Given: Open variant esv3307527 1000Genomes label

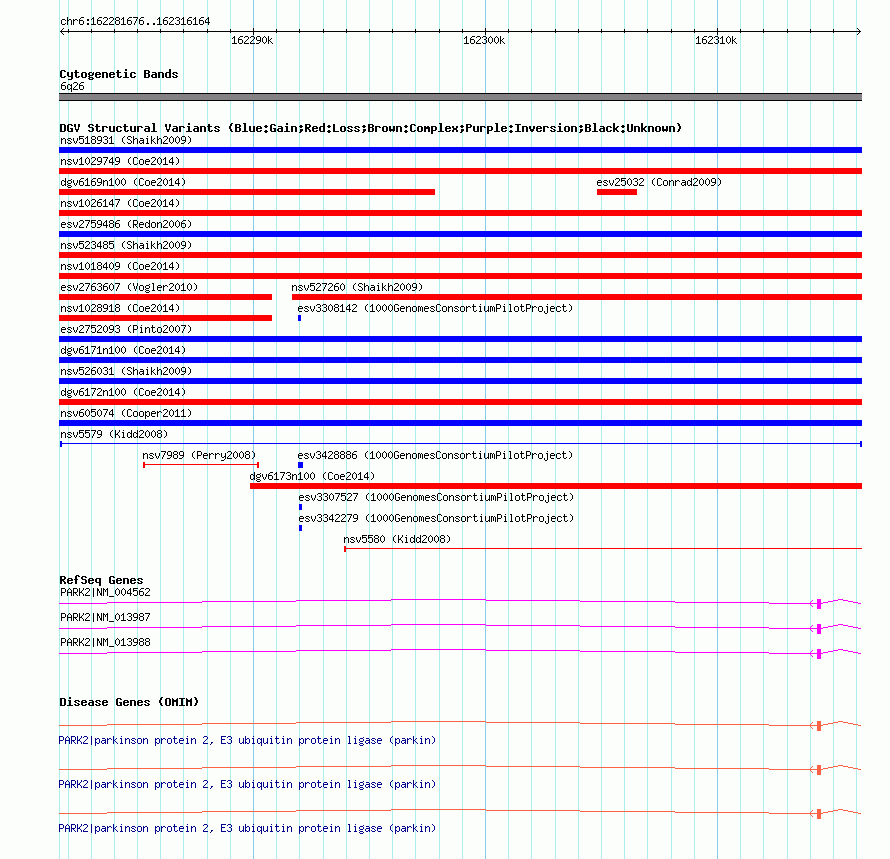Looking at the screenshot, I should pos(436,497).
